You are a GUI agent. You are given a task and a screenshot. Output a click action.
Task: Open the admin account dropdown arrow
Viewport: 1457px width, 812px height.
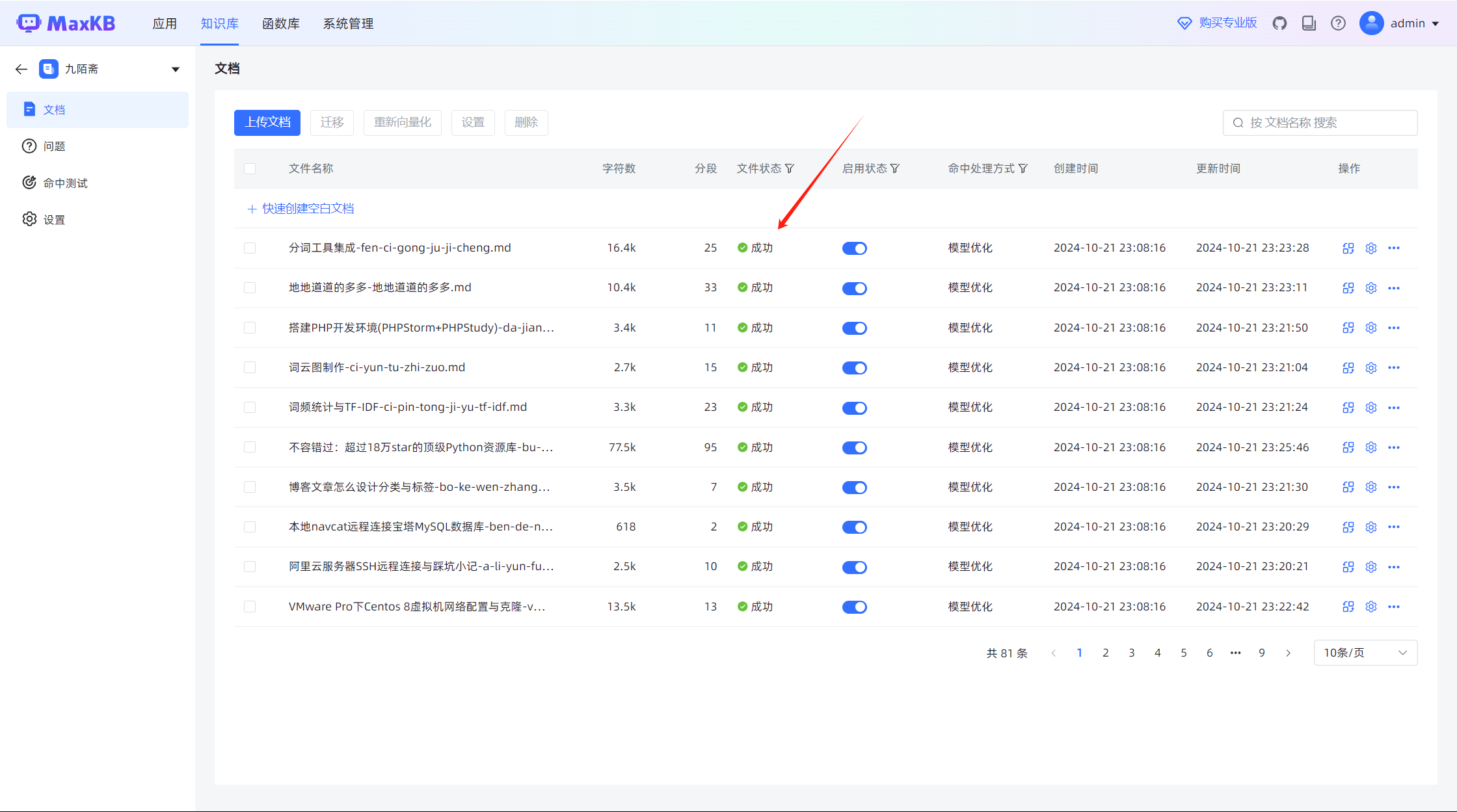(1436, 24)
